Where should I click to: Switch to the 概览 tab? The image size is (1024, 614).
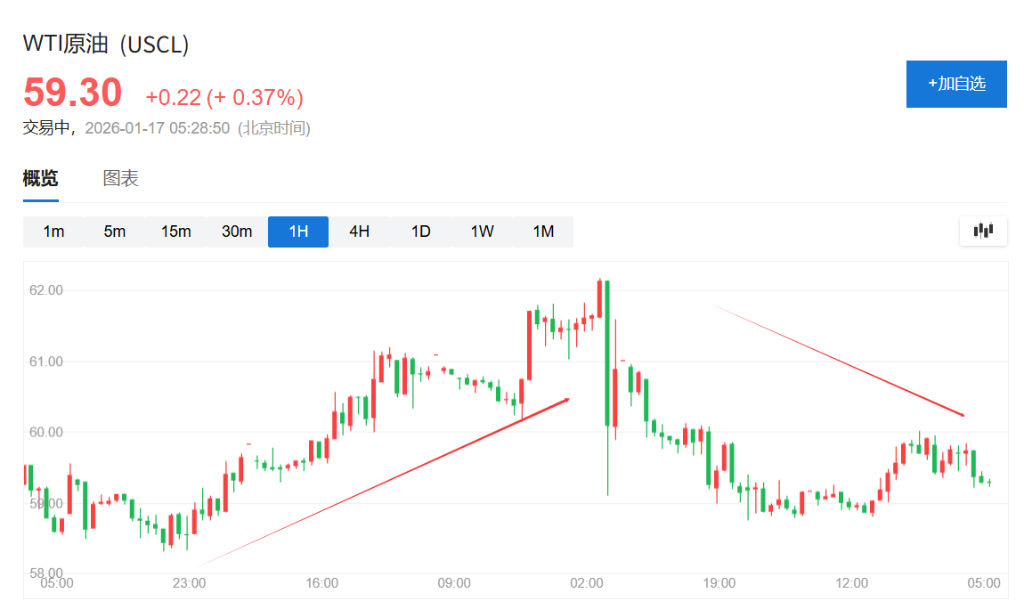coord(41,179)
